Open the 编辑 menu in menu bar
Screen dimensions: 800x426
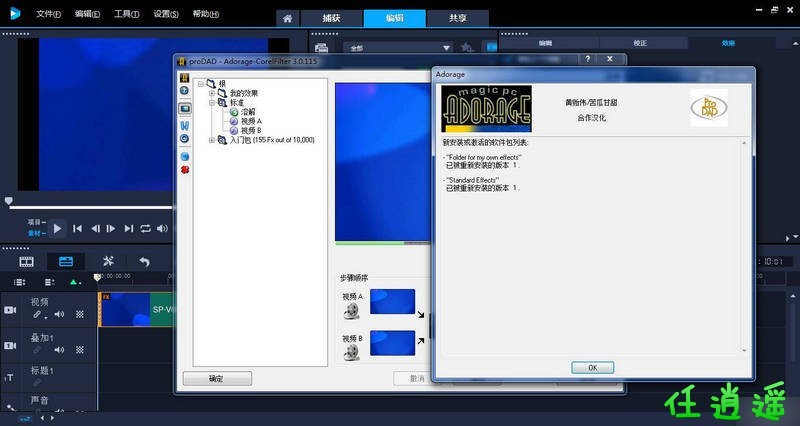click(87, 14)
